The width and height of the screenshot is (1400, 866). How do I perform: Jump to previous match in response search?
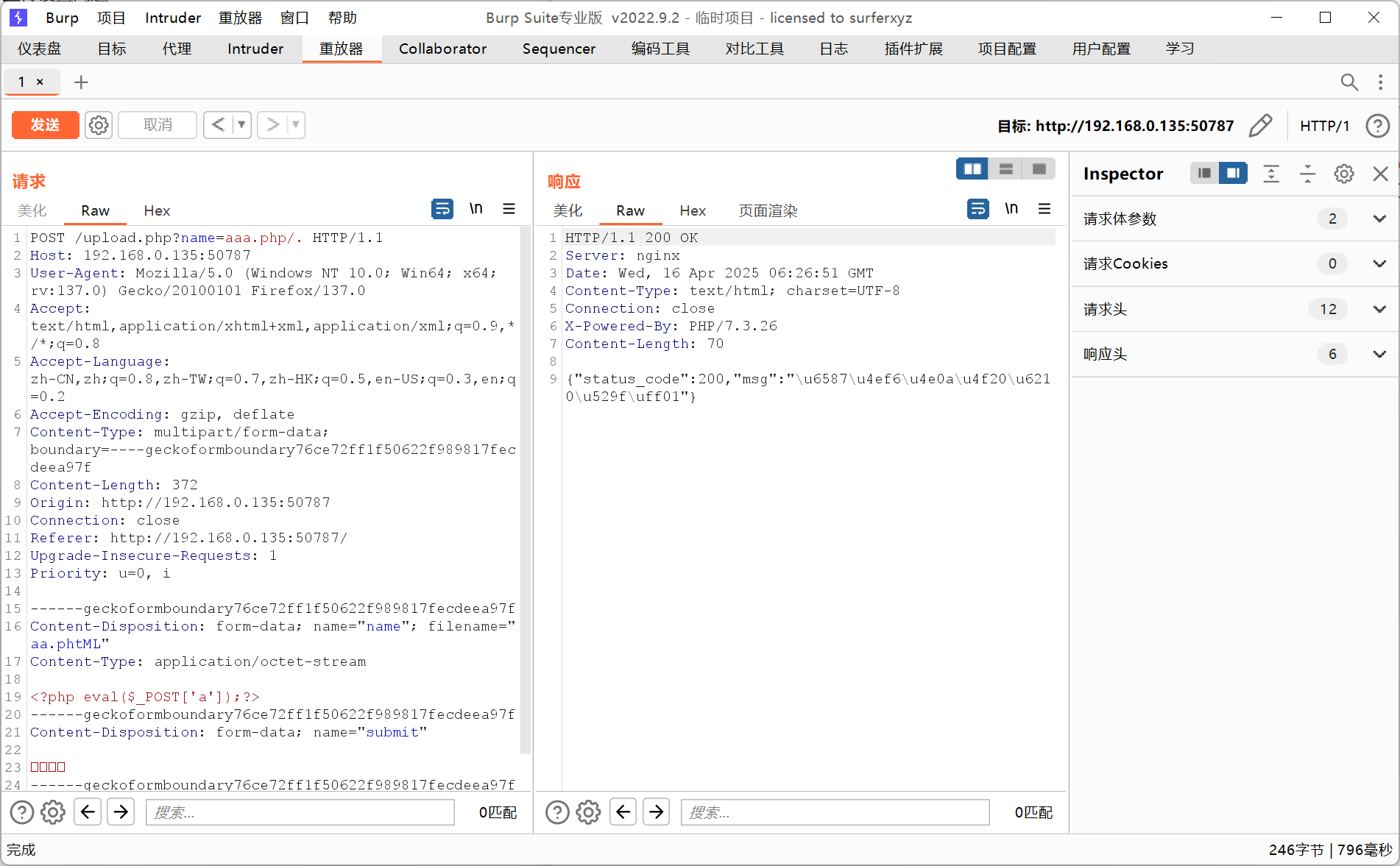point(623,812)
